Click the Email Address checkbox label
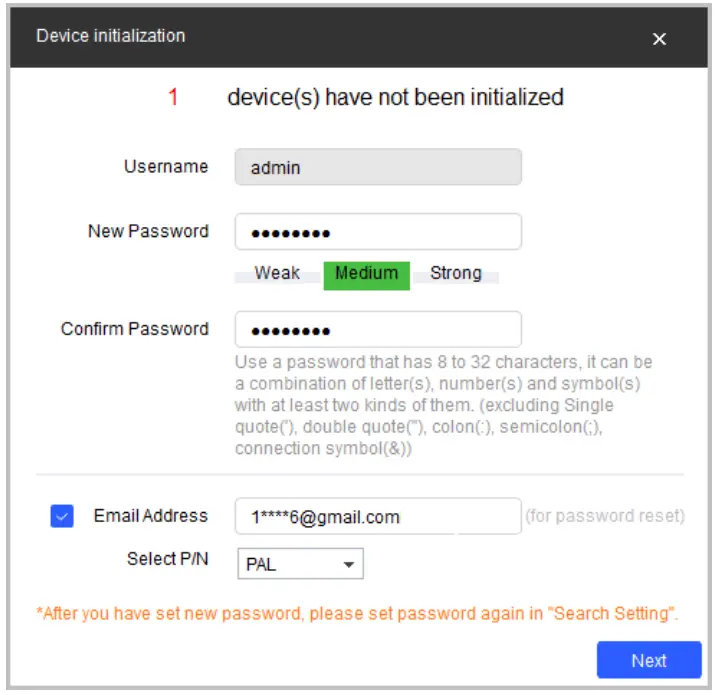This screenshot has width=715, height=695. [x=151, y=516]
